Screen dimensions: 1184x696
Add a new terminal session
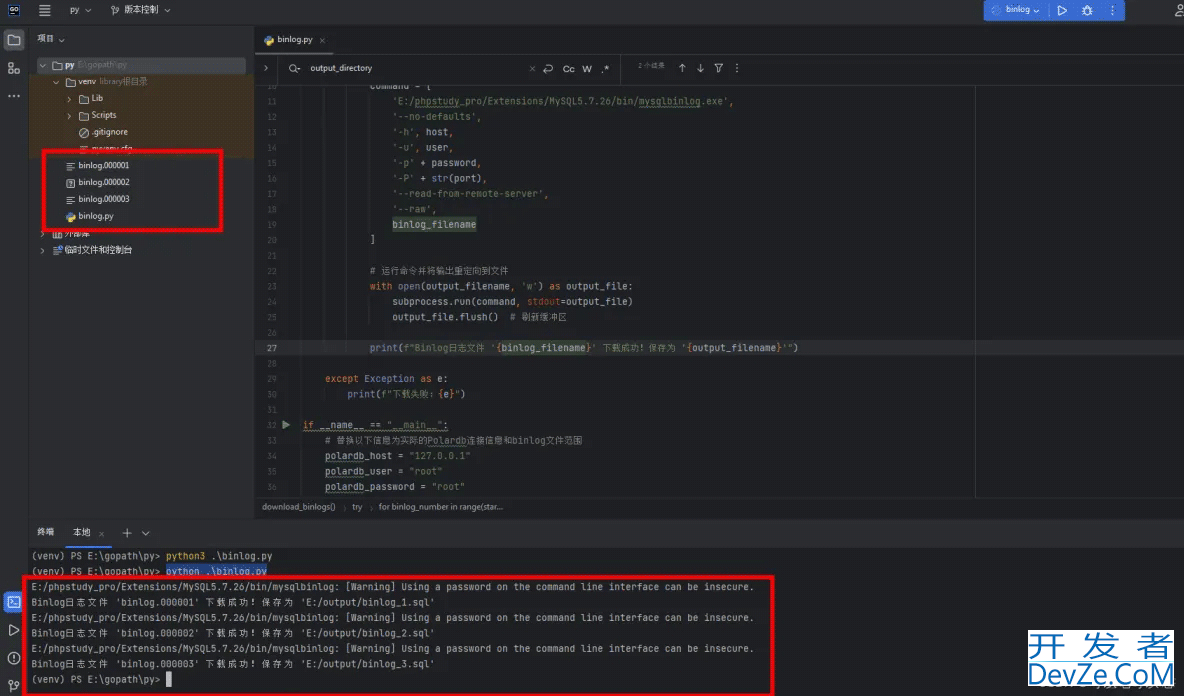point(127,533)
